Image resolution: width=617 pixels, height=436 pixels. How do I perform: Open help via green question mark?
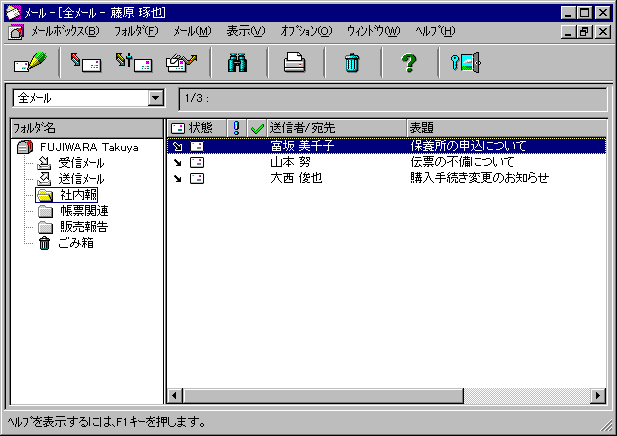point(409,63)
